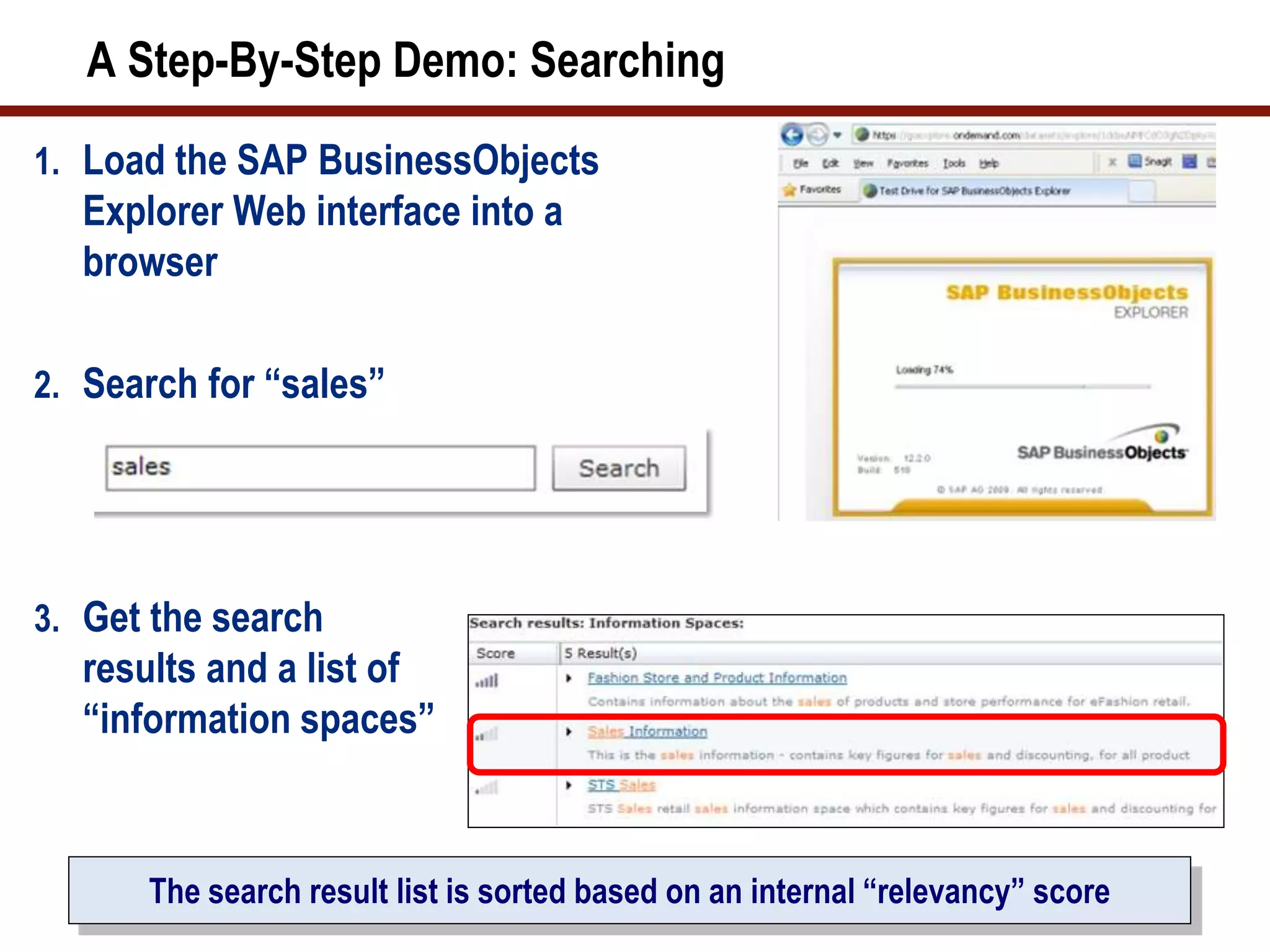Click relevancy score bars for Sales Information

point(487,734)
